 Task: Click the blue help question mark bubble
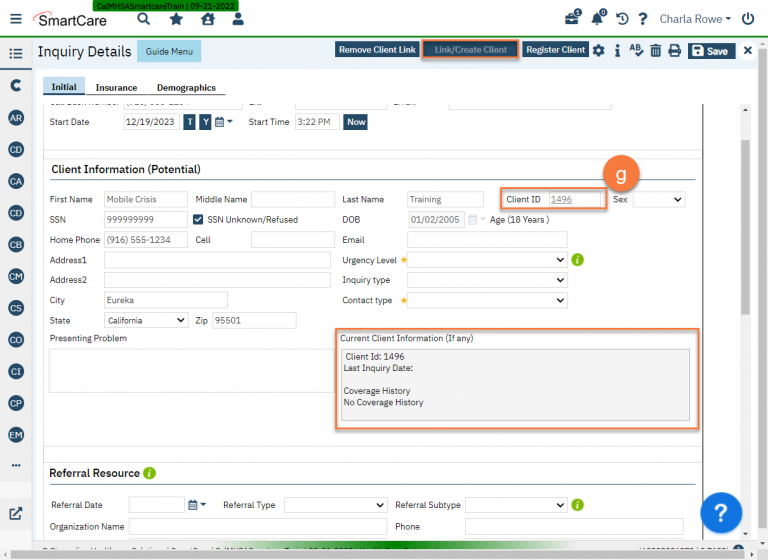(720, 513)
